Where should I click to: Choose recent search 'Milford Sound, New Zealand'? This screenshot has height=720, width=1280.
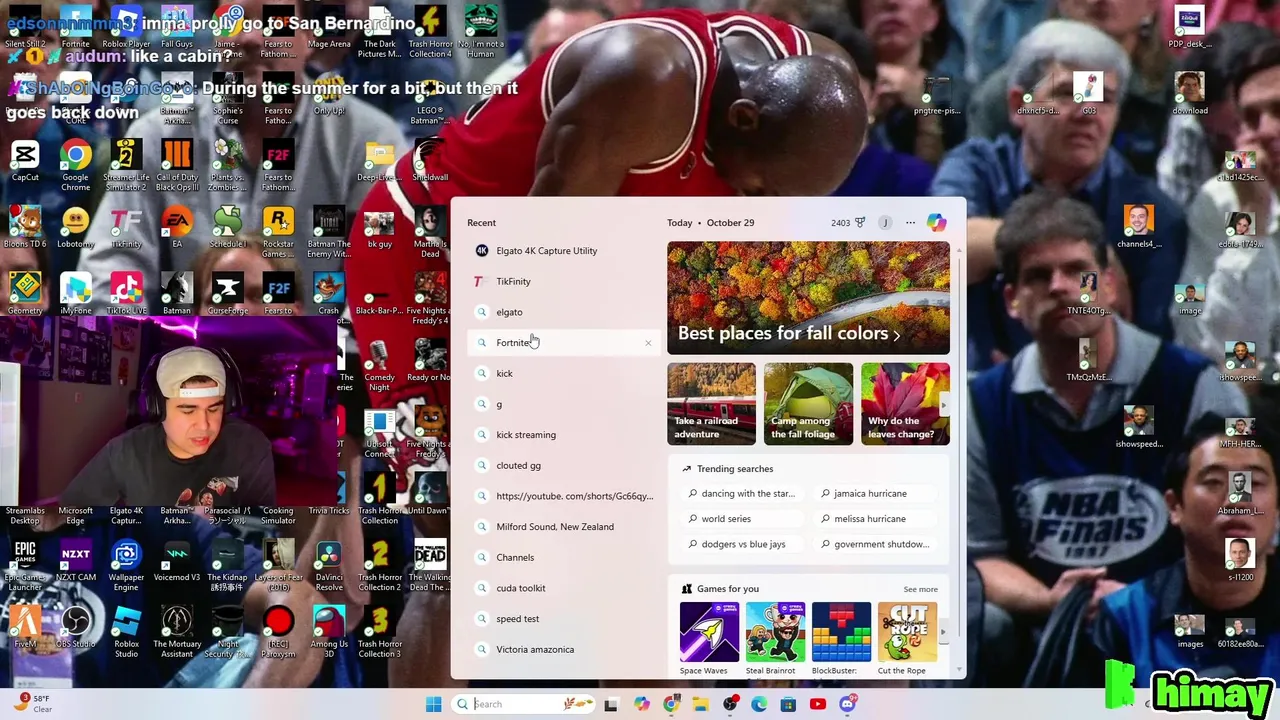coord(563,527)
